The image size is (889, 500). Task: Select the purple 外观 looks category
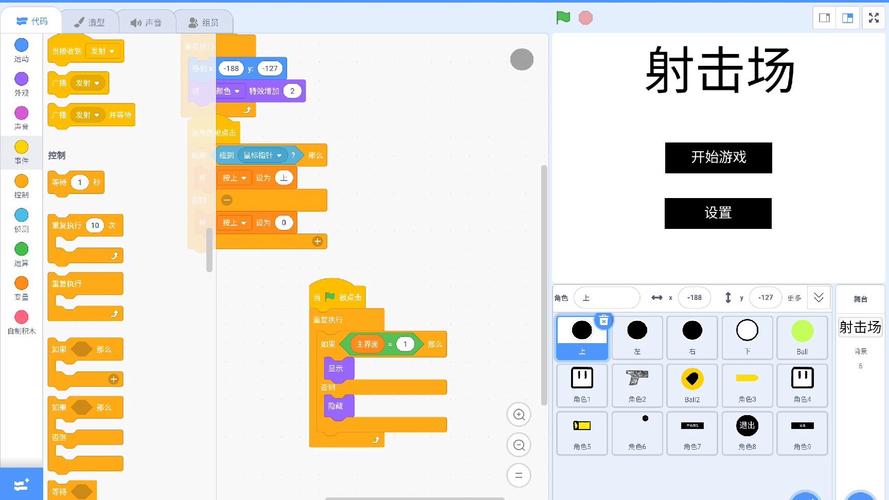click(x=21, y=84)
